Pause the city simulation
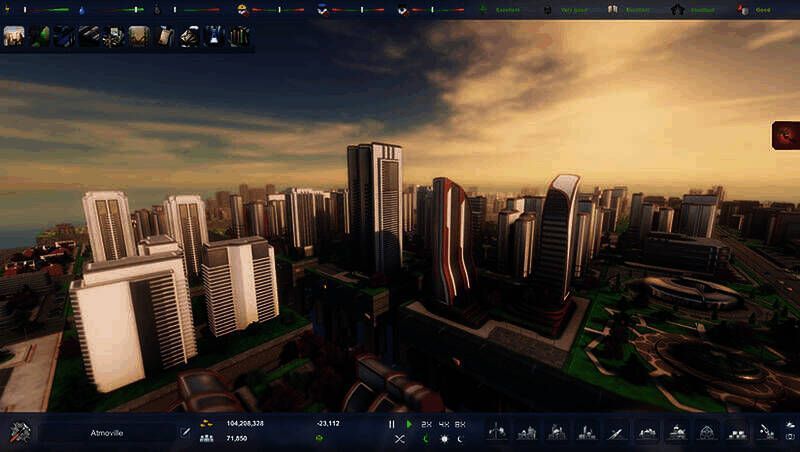The image size is (800, 452). (392, 424)
